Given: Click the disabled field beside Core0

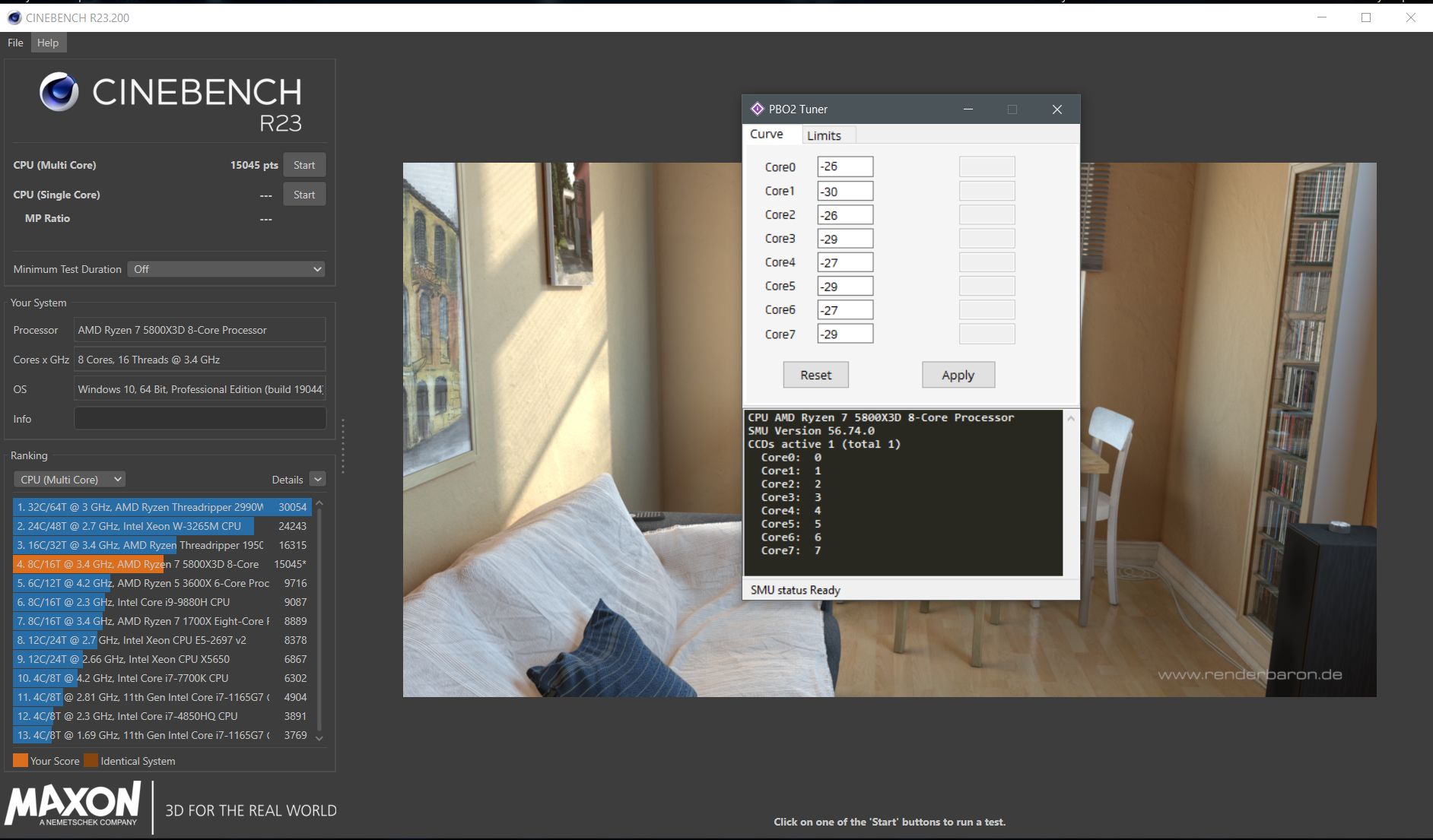Looking at the screenshot, I should click(987, 166).
